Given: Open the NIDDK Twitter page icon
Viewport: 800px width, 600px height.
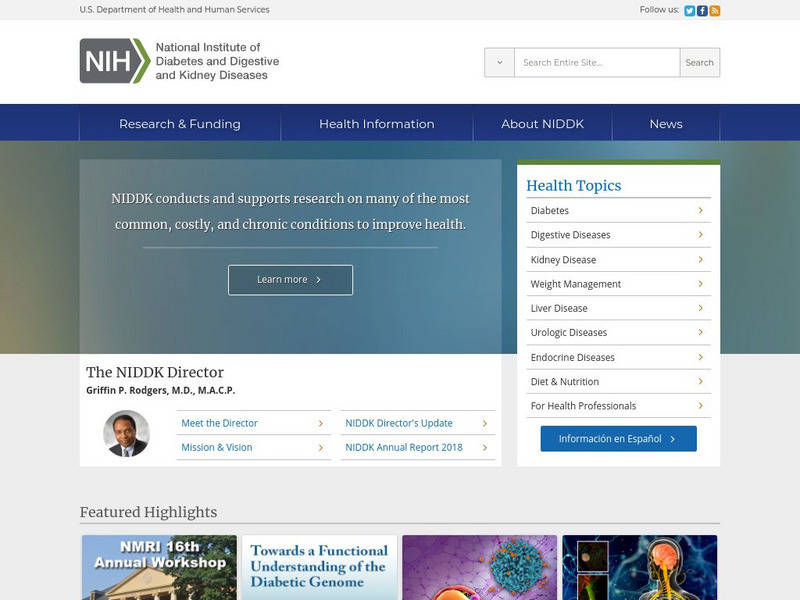Looking at the screenshot, I should click(x=689, y=10).
